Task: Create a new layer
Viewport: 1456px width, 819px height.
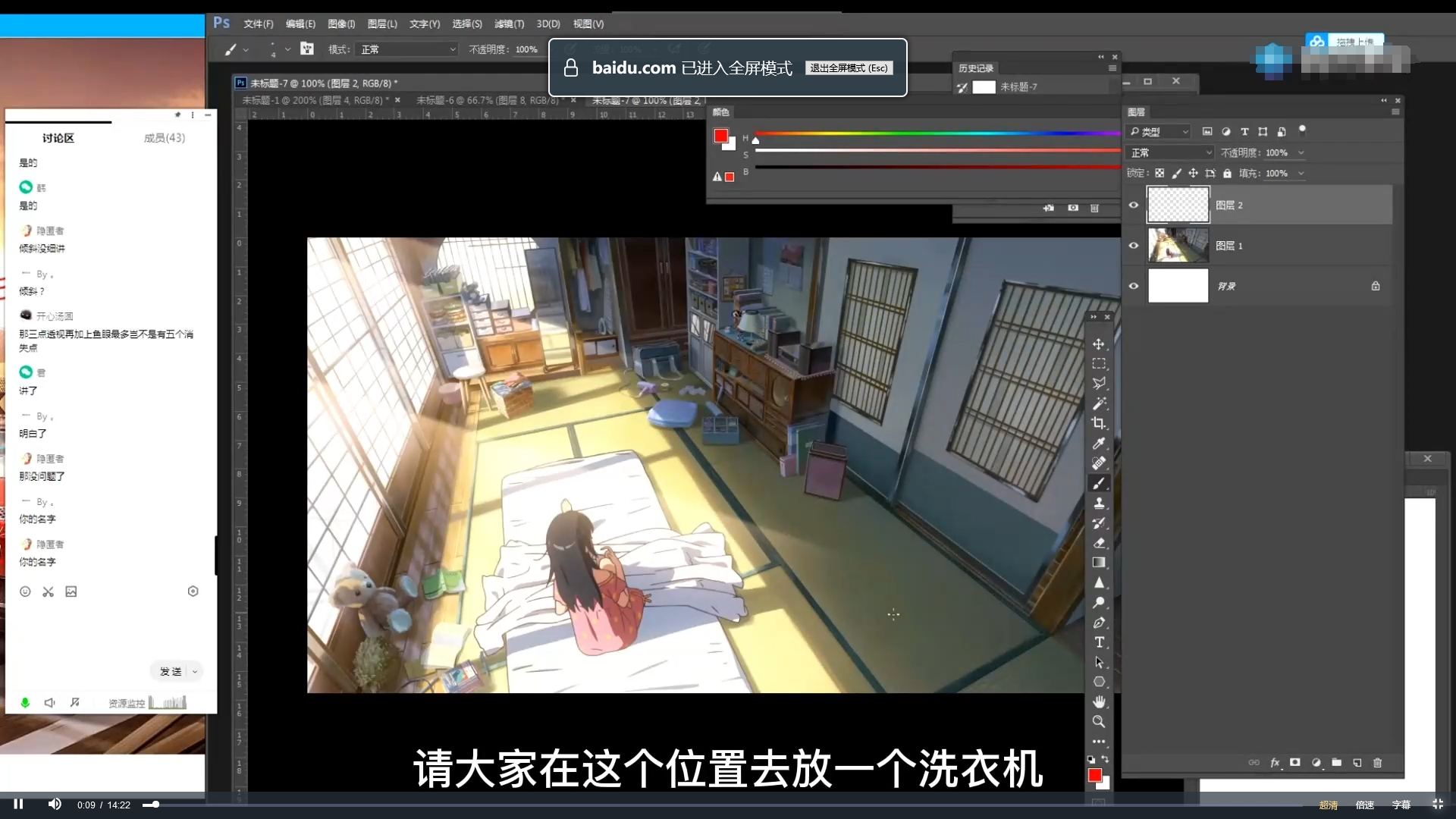Action: tap(1357, 763)
